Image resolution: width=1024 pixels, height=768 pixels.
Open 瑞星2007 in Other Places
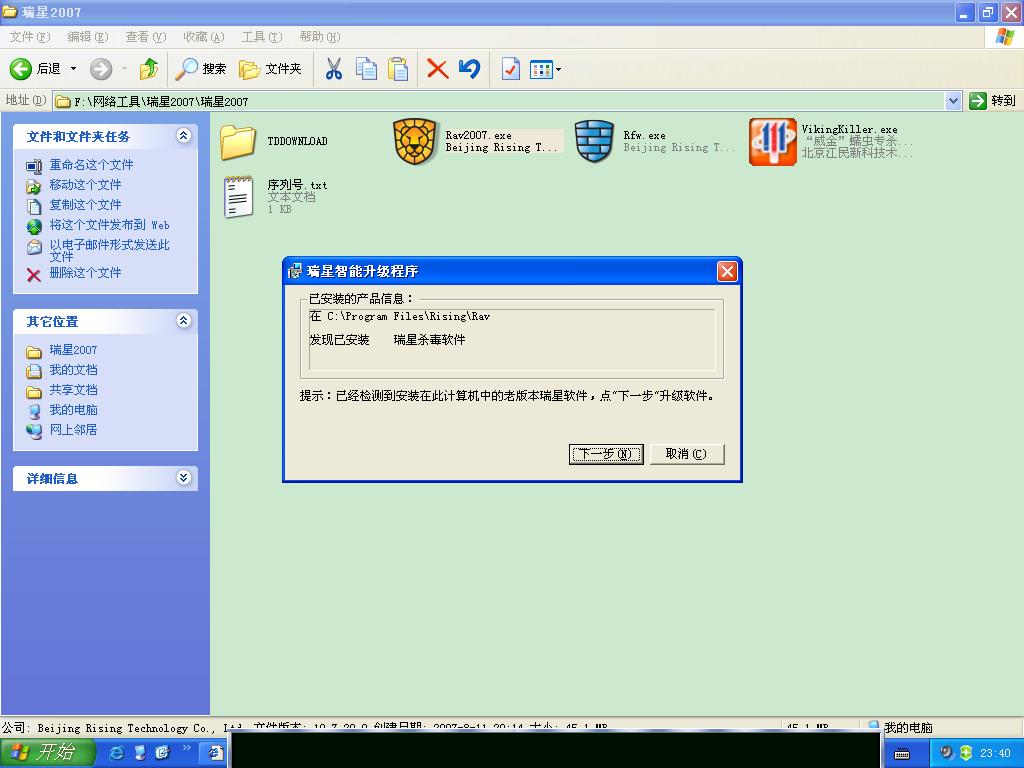[x=73, y=350]
